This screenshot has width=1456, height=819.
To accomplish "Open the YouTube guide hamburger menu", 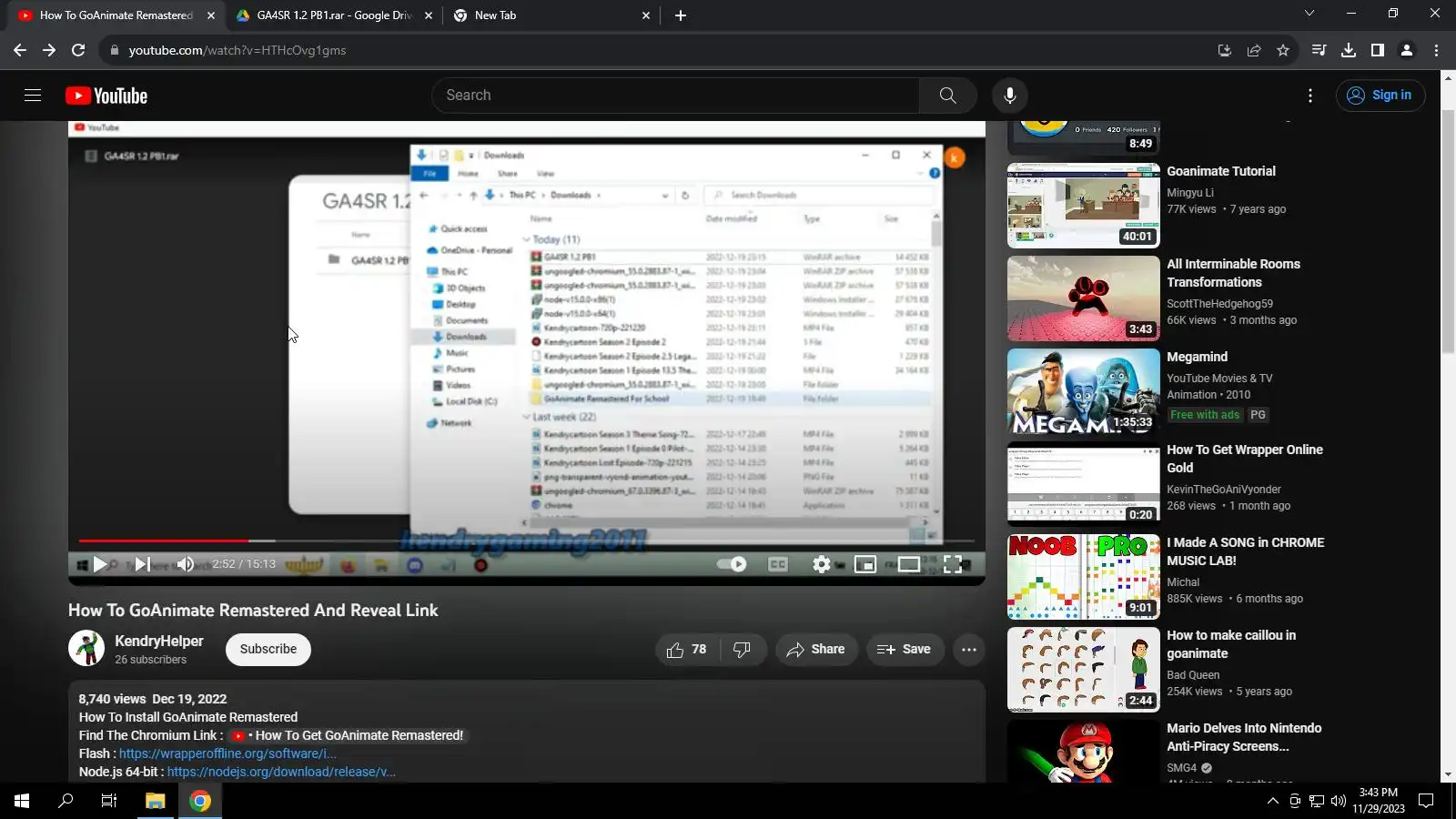I will (33, 96).
